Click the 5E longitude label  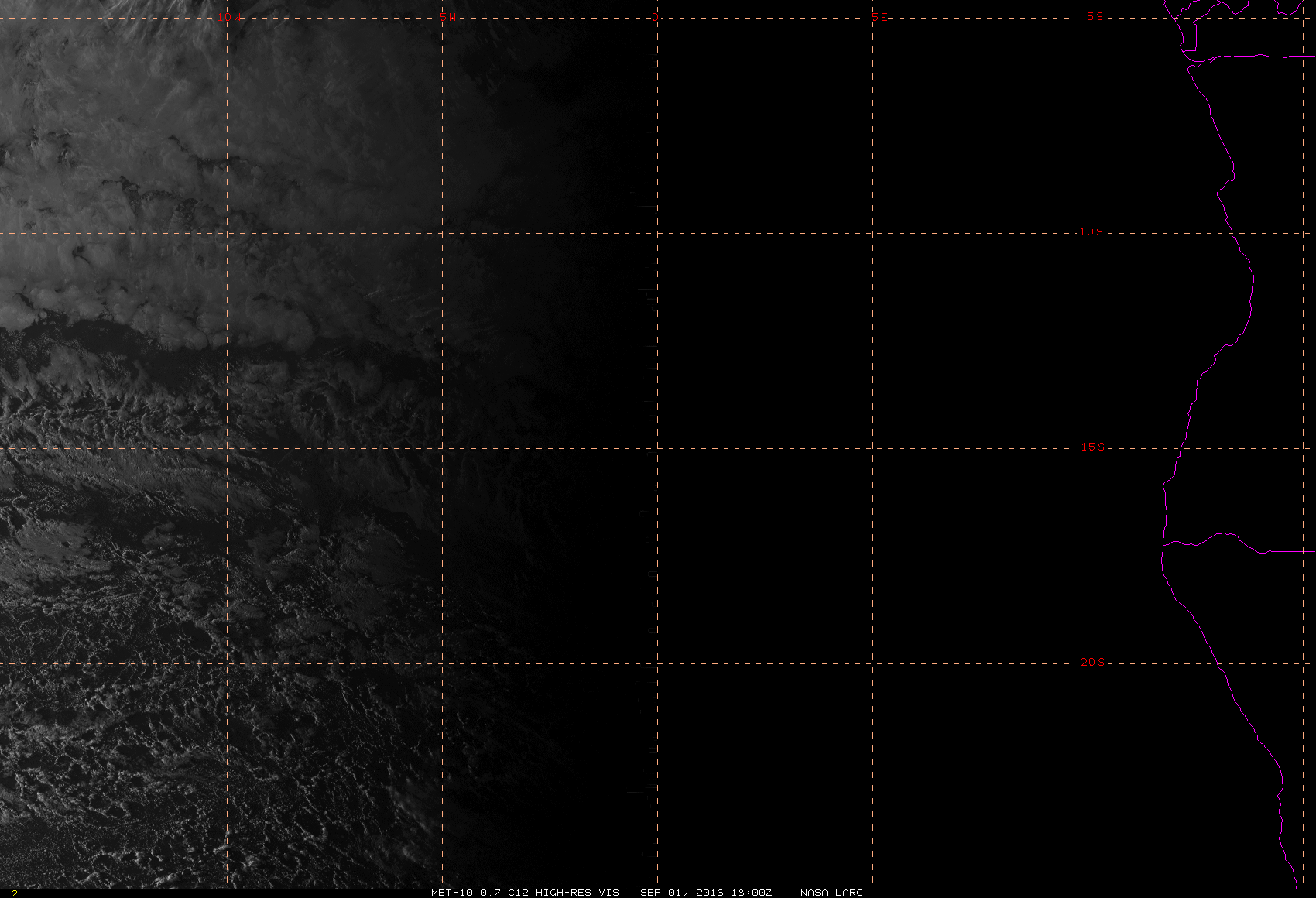tap(879, 17)
